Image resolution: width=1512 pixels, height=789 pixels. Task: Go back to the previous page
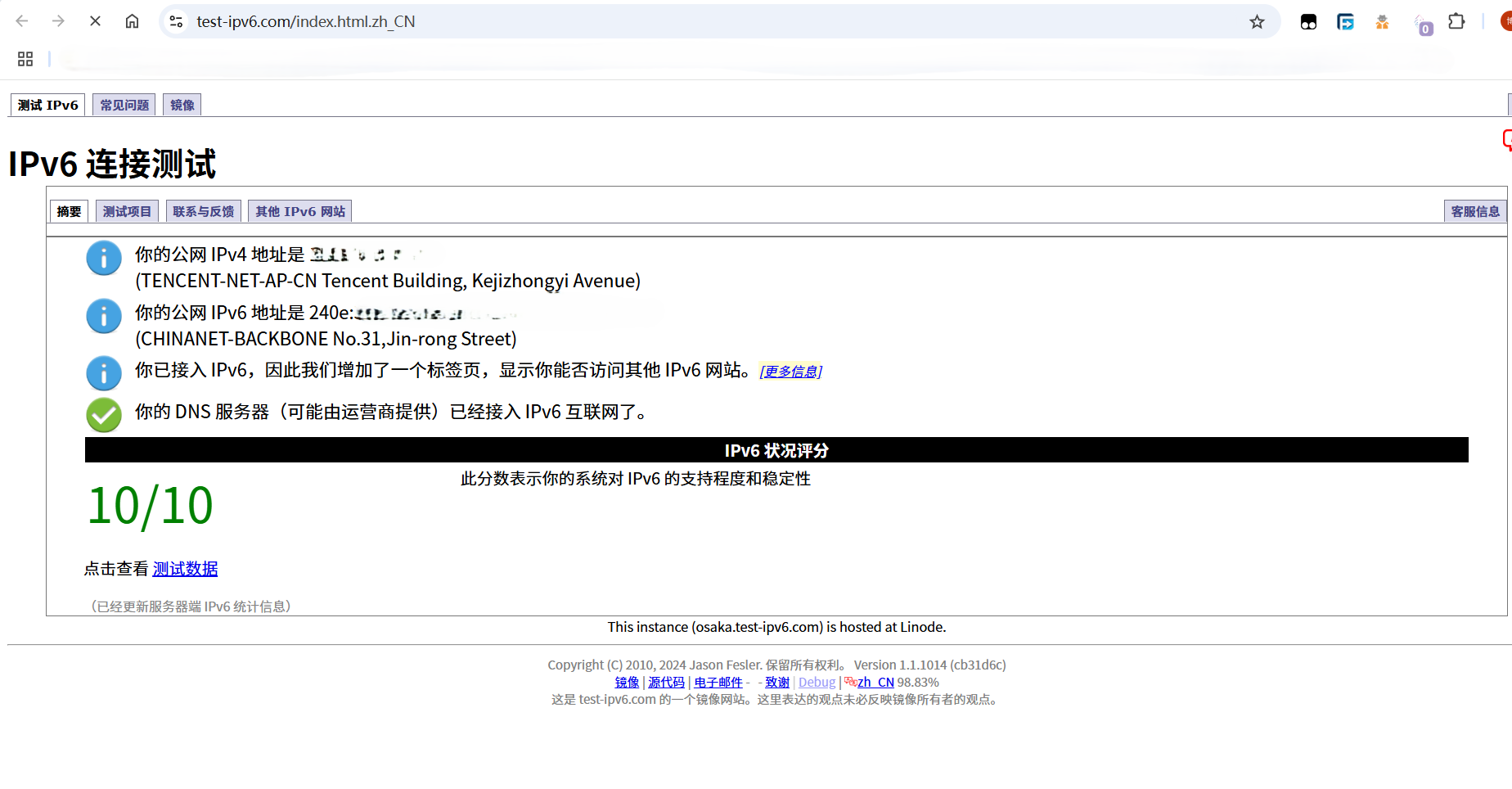pyautogui.click(x=22, y=21)
